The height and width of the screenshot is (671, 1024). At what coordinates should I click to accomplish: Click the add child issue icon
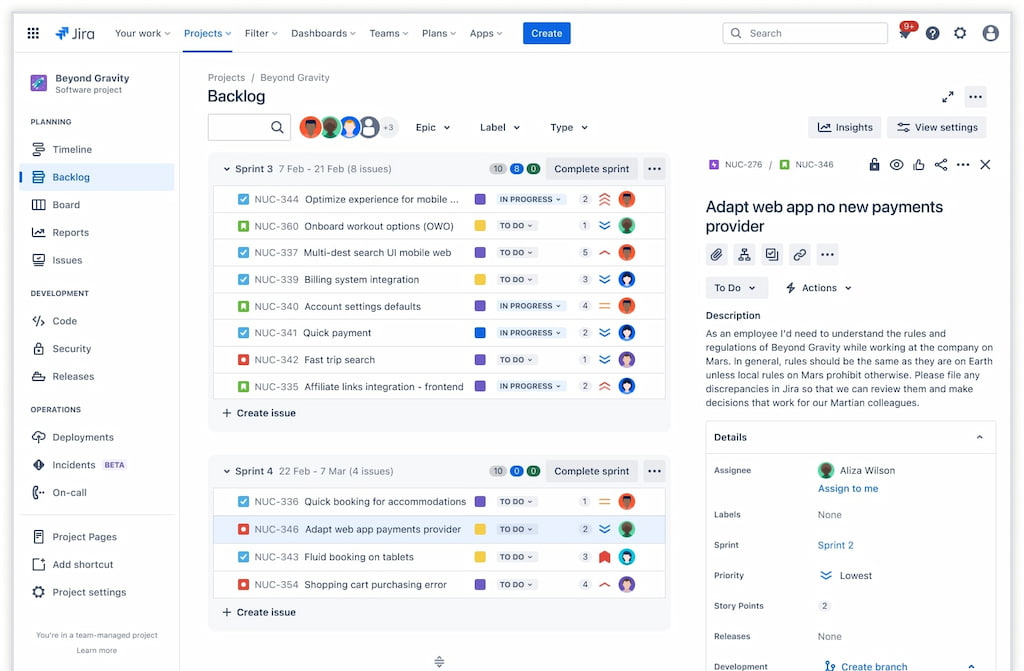(744, 254)
